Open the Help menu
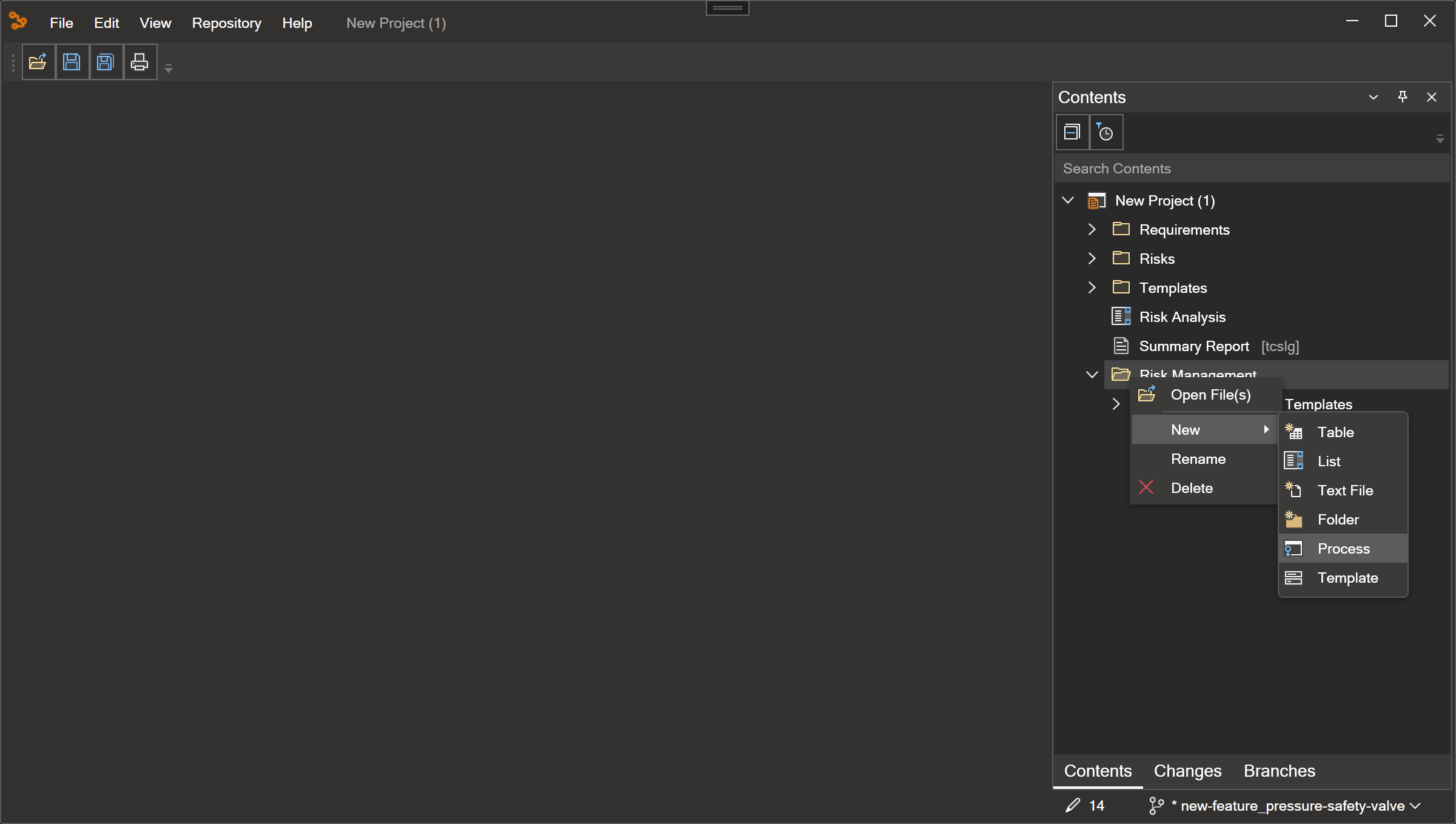The image size is (1456, 824). 297,23
